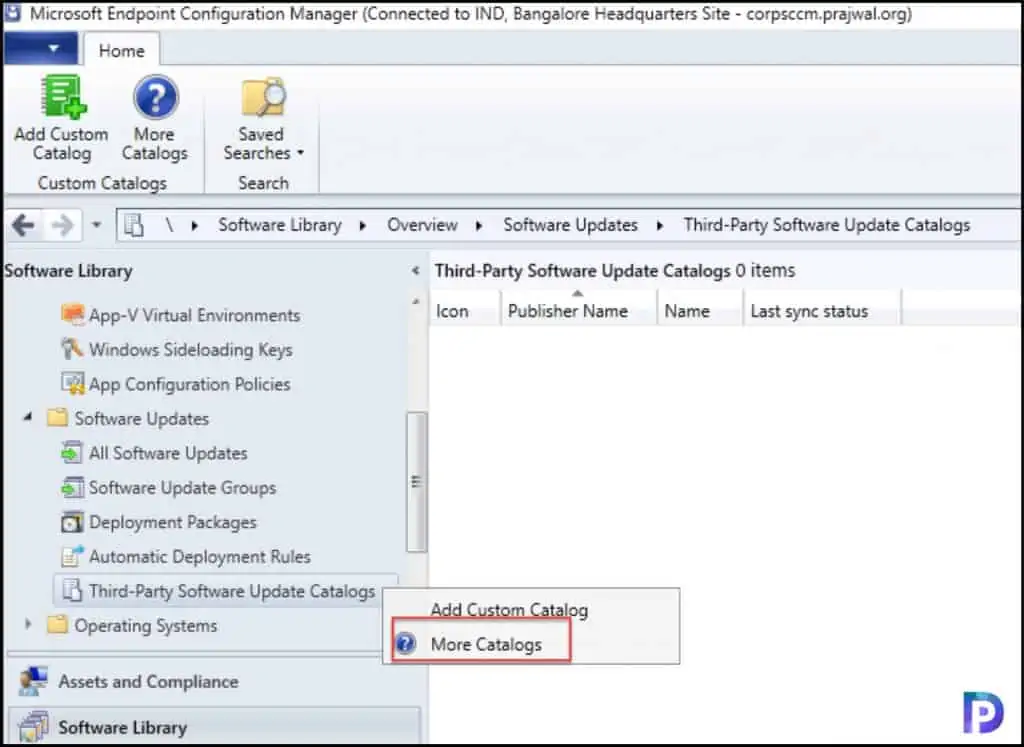The height and width of the screenshot is (747, 1024).
Task: Select Software Update Groups tree item
Action: pos(182,488)
